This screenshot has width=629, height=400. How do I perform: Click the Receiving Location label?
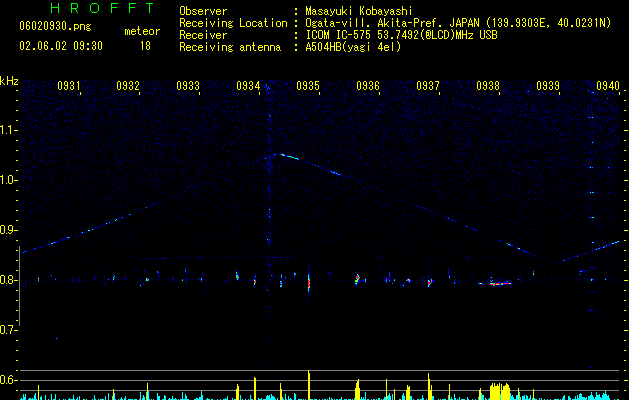pos(233,23)
